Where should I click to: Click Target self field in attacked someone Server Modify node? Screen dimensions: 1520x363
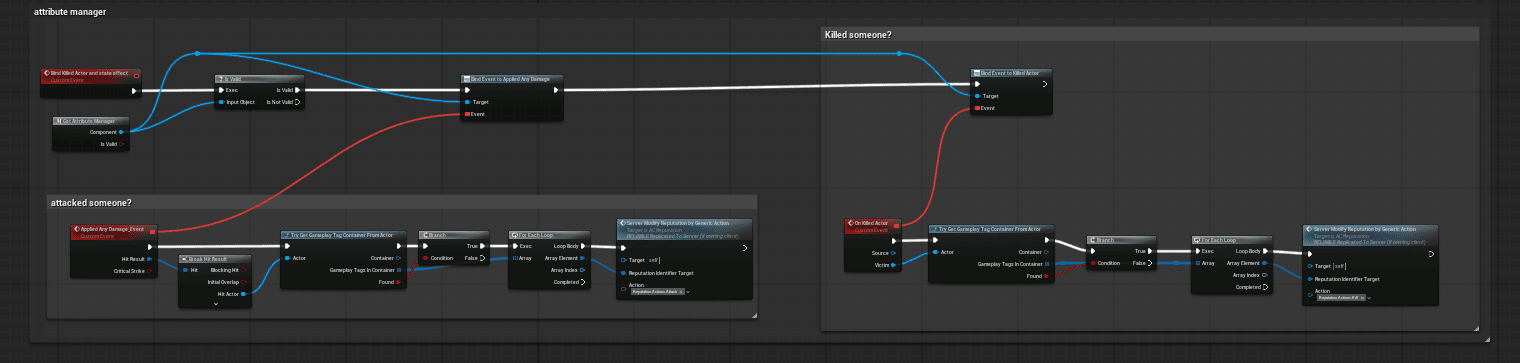click(653, 260)
